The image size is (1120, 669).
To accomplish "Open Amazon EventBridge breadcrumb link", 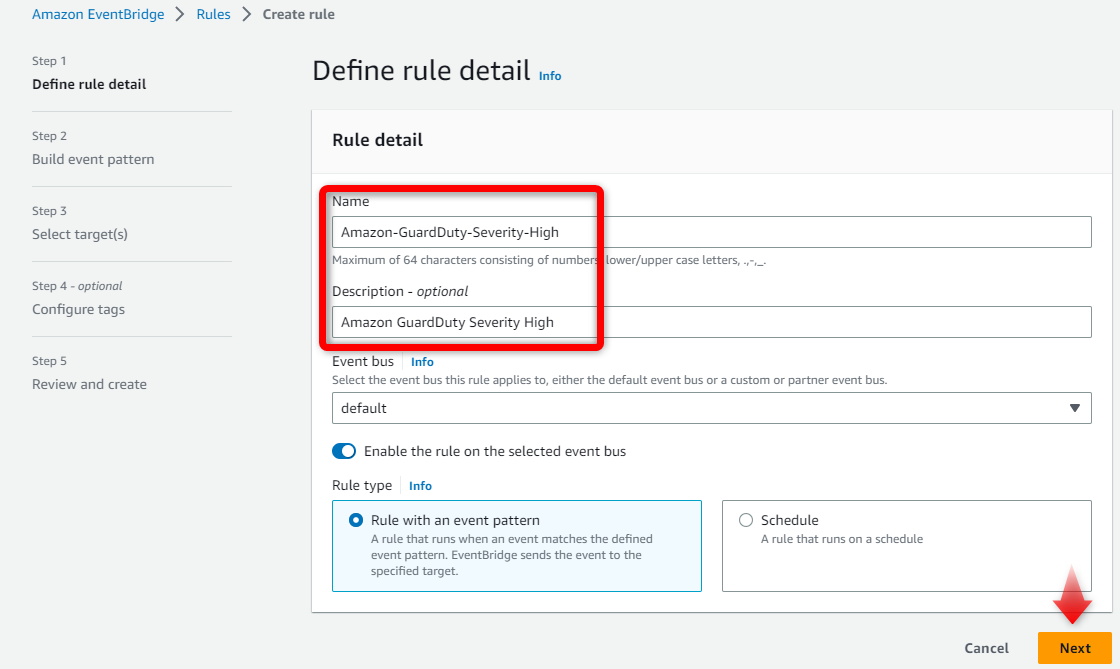I will (98, 14).
